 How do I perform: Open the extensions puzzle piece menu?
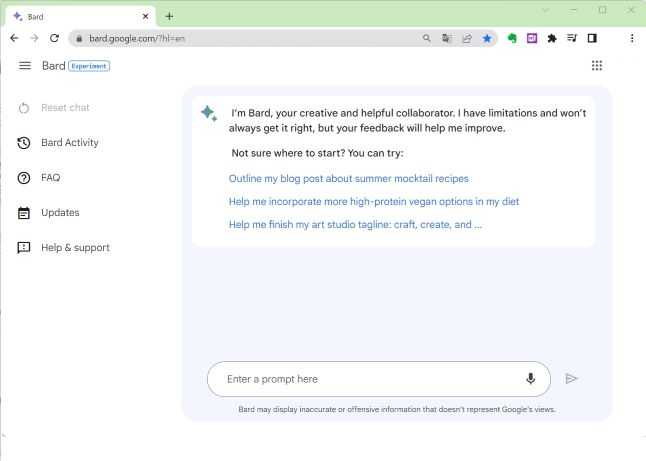(x=552, y=38)
